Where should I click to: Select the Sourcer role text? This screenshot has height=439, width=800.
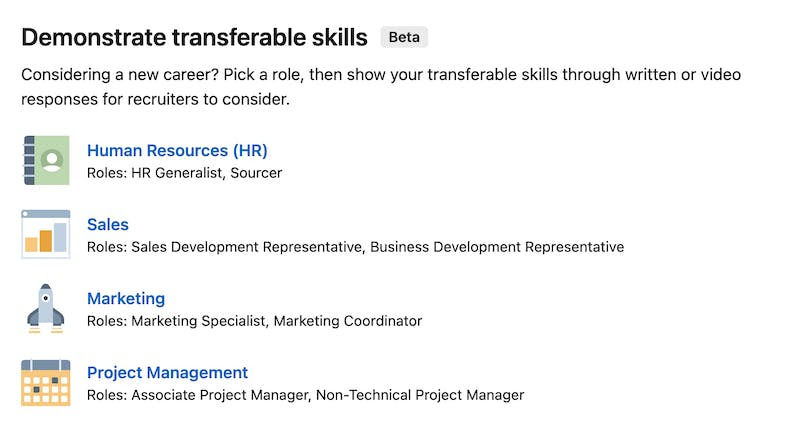point(256,173)
